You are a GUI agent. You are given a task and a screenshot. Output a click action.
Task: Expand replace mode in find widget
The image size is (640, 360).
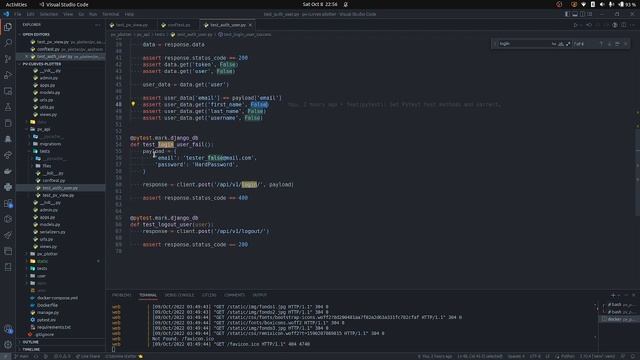pos(495,44)
